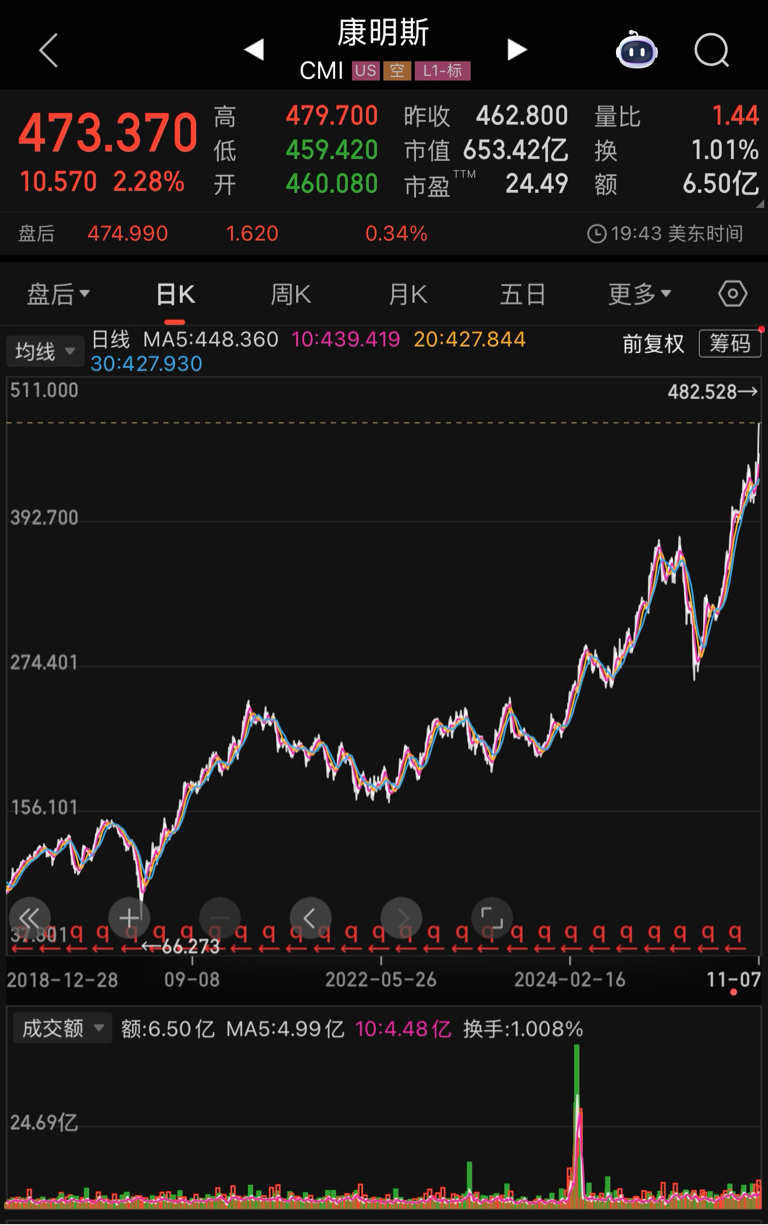The width and height of the screenshot is (768, 1225).
Task: Tap the 24.69亿 volume axis label
Action: click(x=44, y=1122)
